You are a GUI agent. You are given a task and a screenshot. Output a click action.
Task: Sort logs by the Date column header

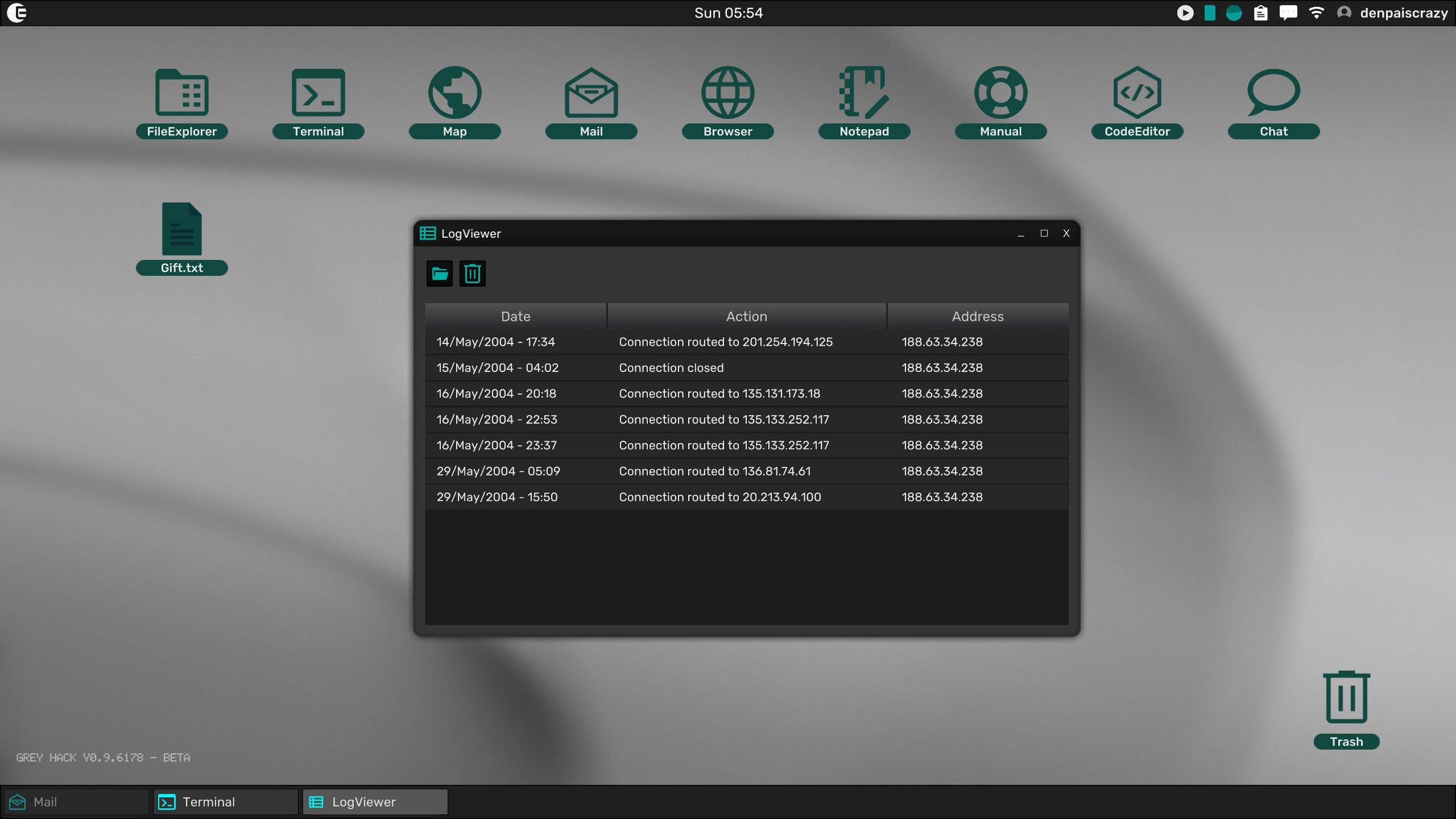click(x=515, y=316)
